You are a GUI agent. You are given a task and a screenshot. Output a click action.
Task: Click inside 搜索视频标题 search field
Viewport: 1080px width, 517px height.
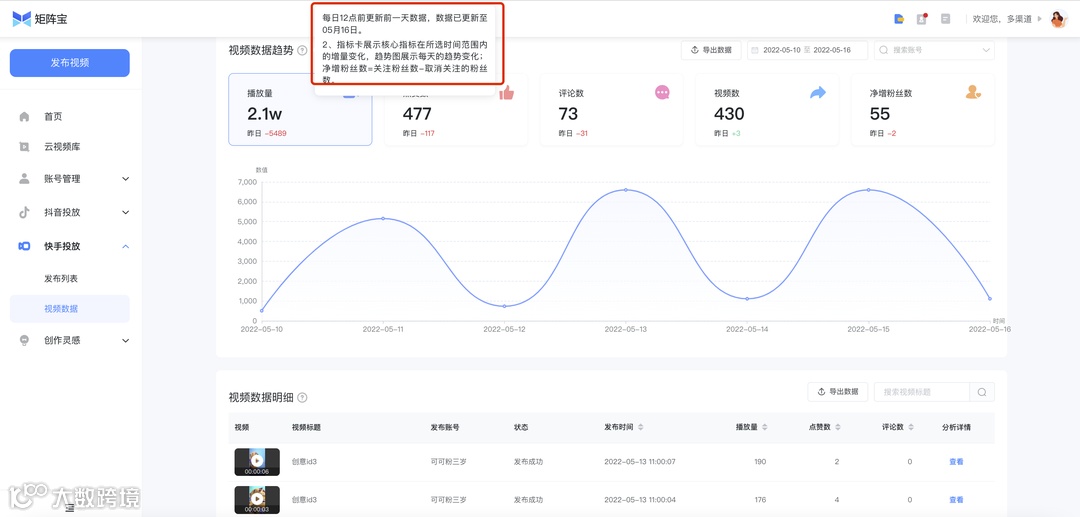click(x=922, y=392)
